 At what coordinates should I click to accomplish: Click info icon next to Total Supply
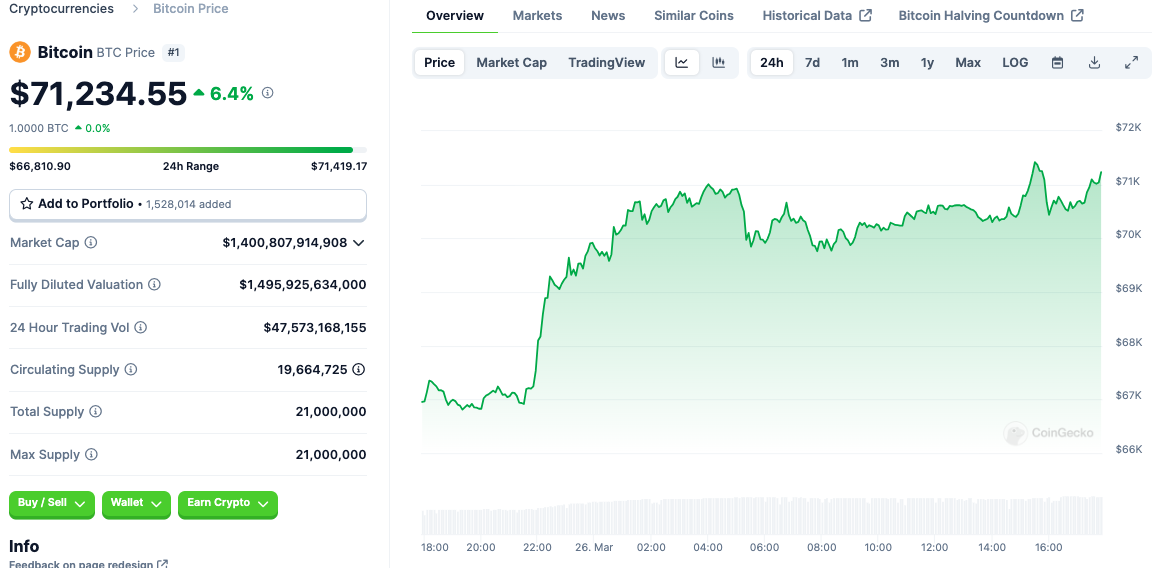(96, 412)
